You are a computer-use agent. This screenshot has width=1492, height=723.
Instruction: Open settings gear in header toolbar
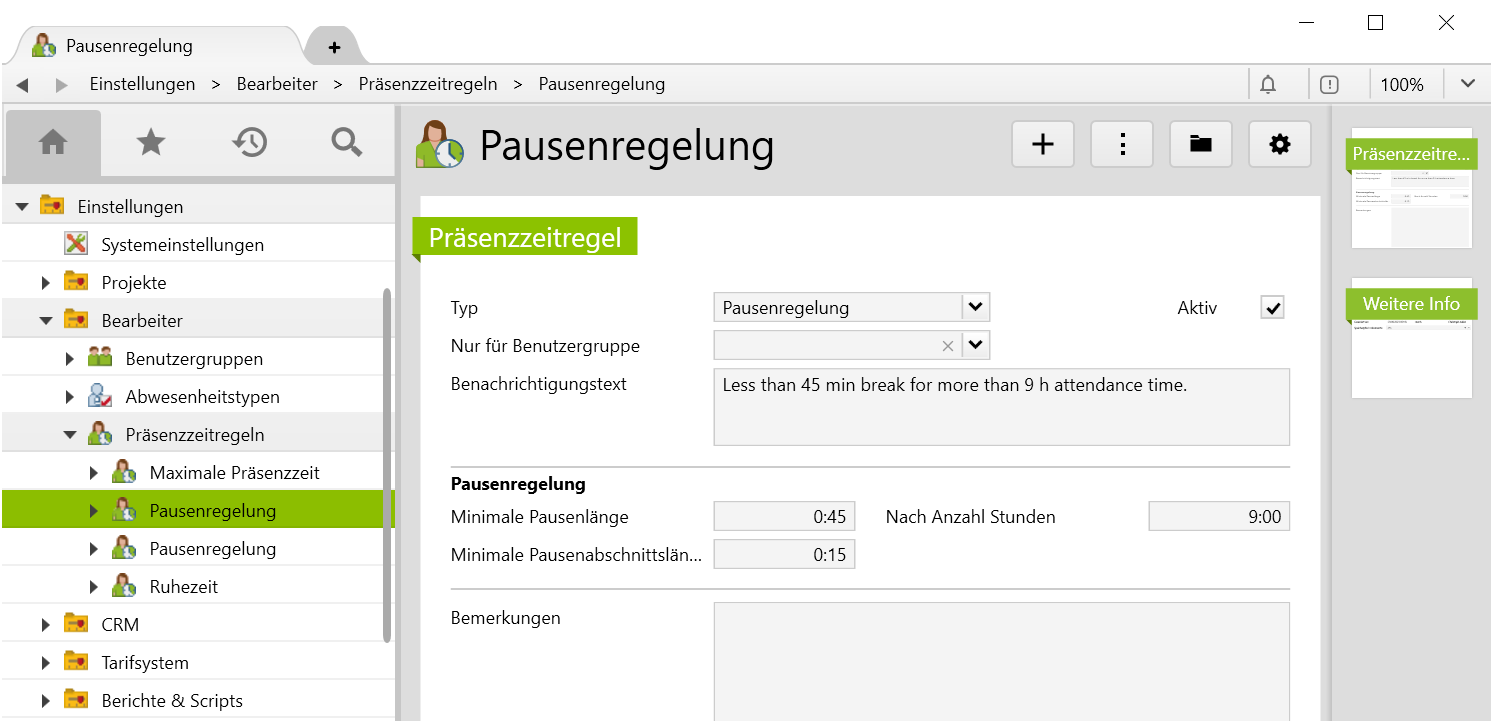[x=1279, y=144]
